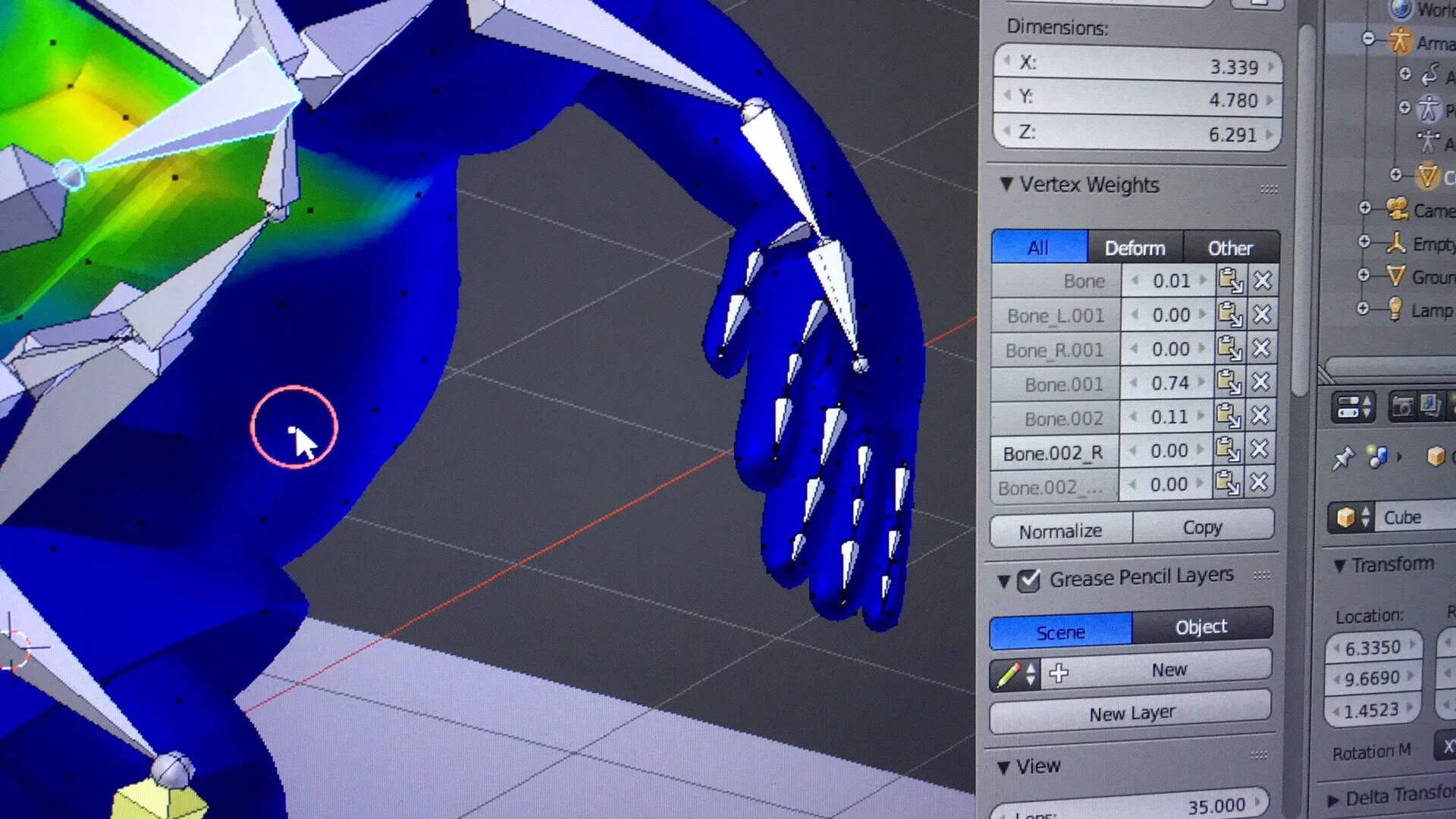Viewport: 1456px width, 819px height.
Task: Click grease pencil add plus icon
Action: pos(1059,673)
